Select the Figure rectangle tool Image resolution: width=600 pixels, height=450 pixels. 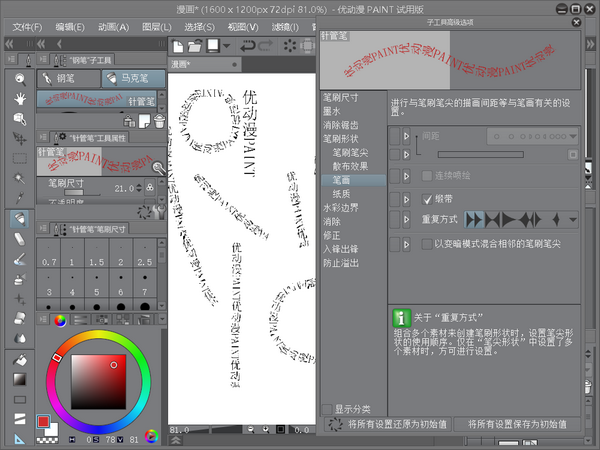coord(20,400)
